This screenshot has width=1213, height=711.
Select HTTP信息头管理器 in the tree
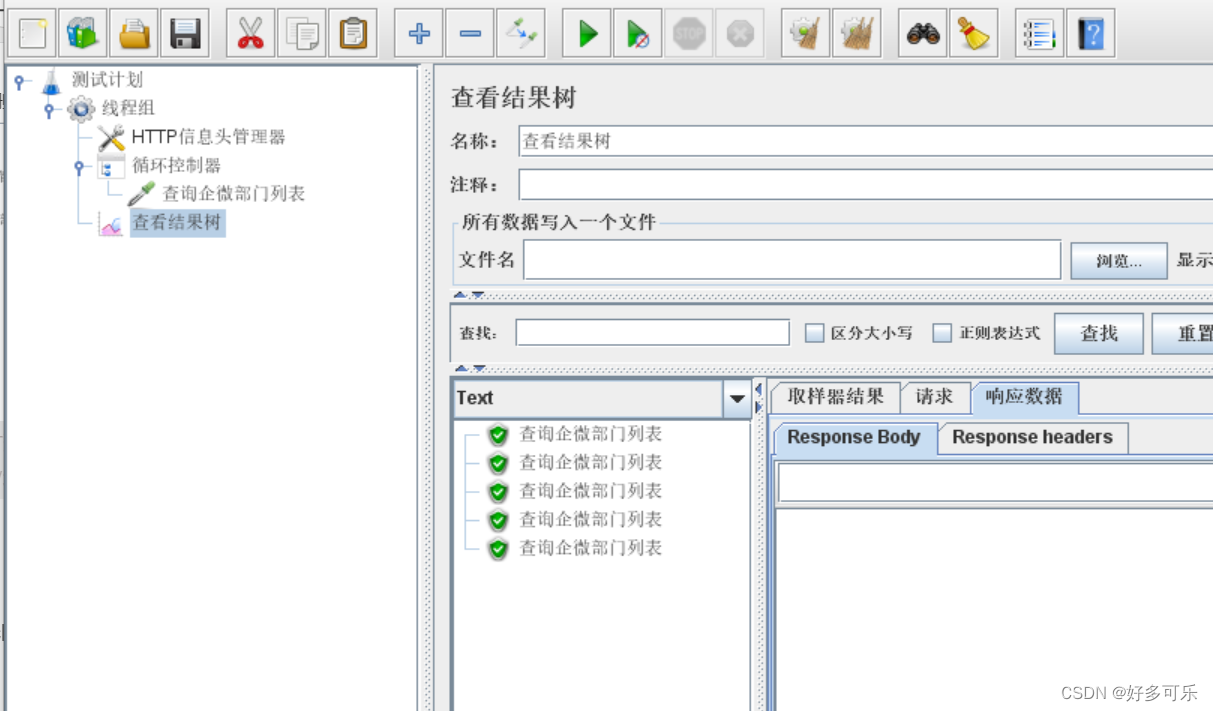pyautogui.click(x=208, y=137)
